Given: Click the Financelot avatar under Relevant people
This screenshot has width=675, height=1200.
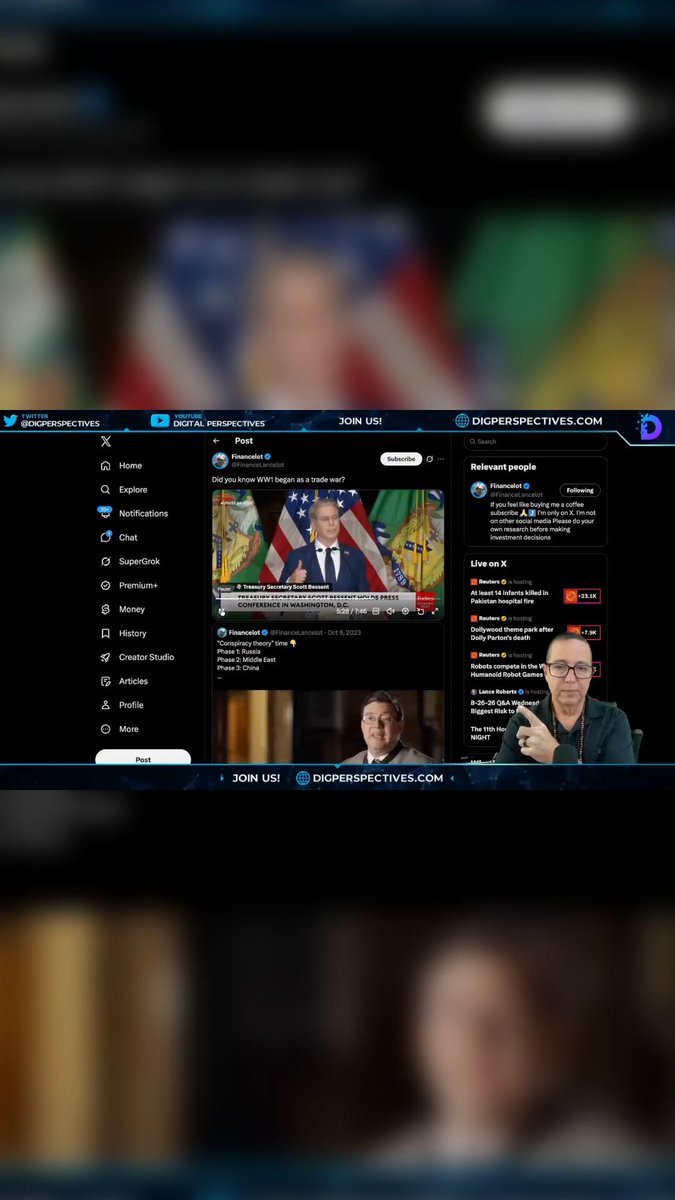Looking at the screenshot, I should [x=479, y=490].
